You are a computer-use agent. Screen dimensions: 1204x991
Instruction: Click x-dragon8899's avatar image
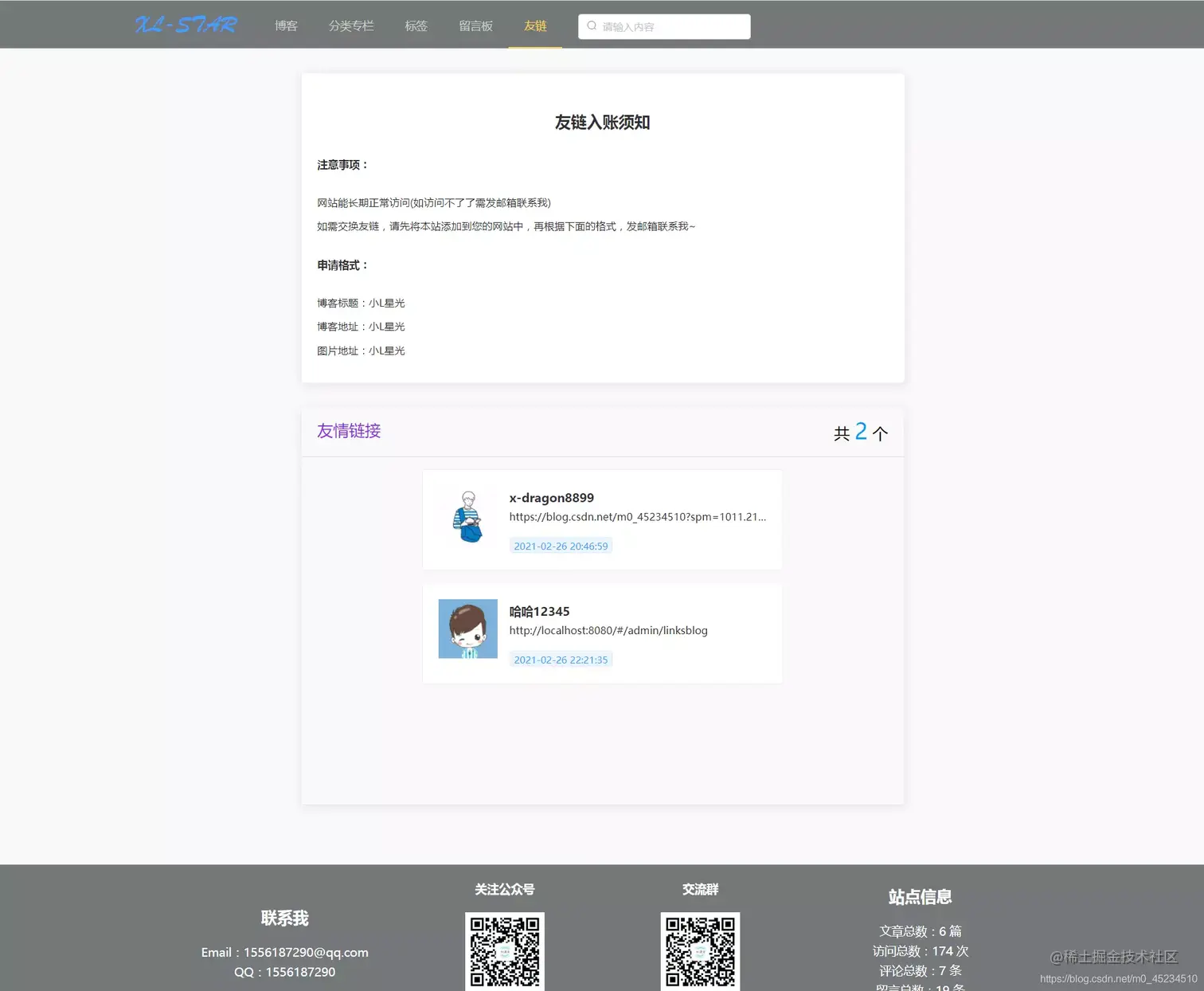pos(467,516)
